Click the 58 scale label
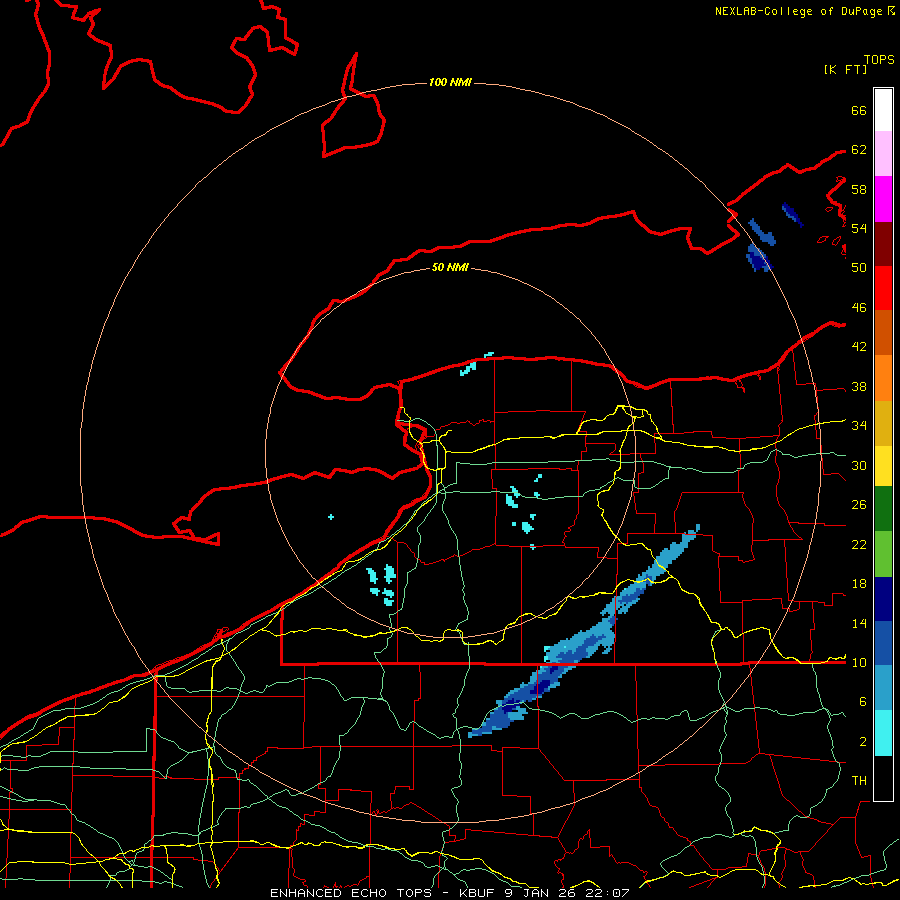The width and height of the screenshot is (900, 900). click(859, 189)
